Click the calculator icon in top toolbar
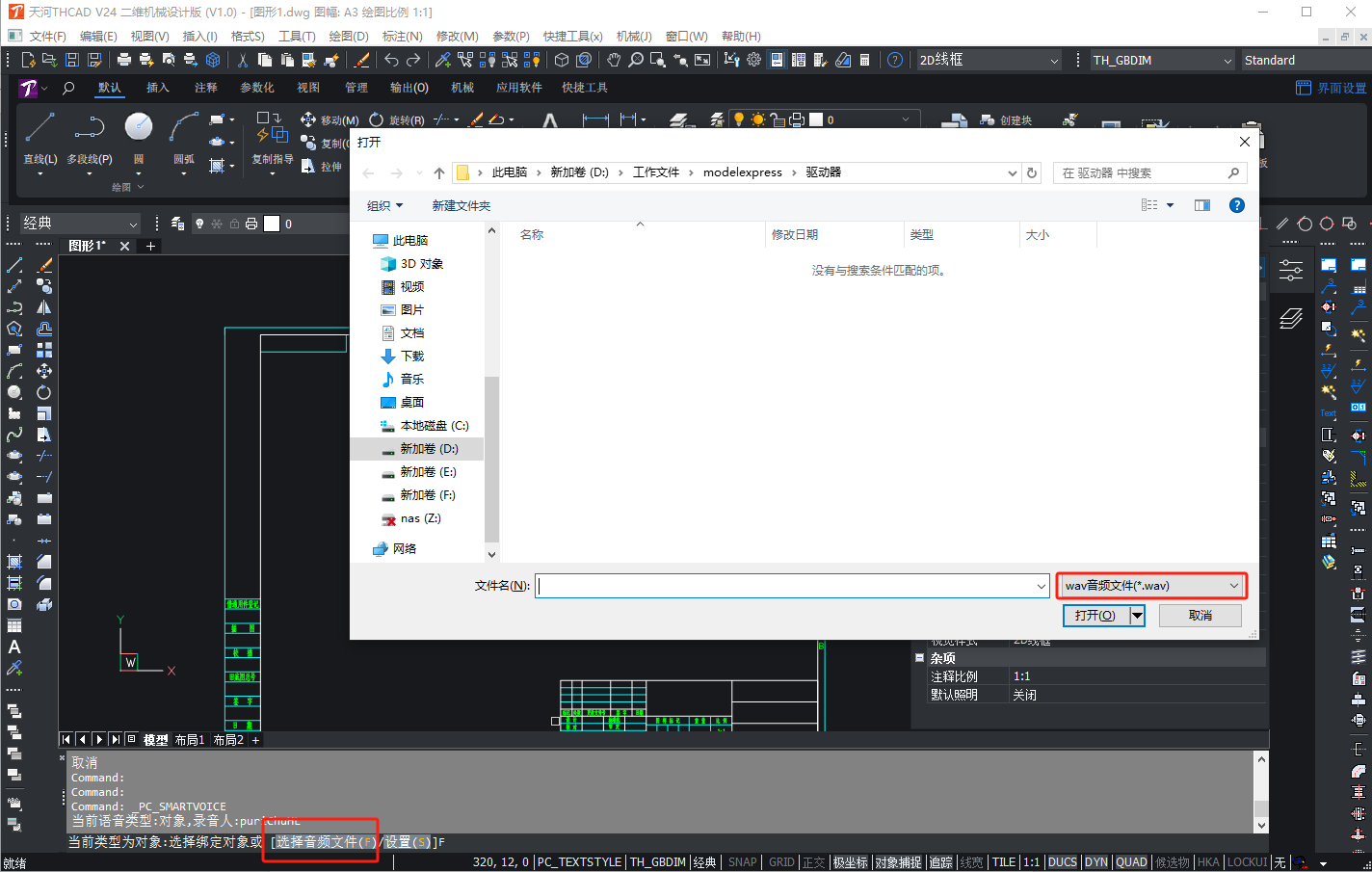This screenshot has height=872, width=1372. (864, 60)
